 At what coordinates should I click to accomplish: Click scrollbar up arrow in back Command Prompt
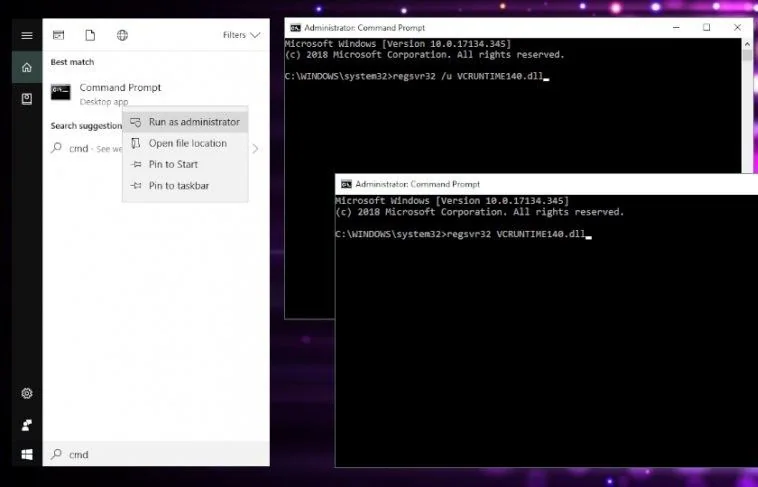click(x=747, y=44)
